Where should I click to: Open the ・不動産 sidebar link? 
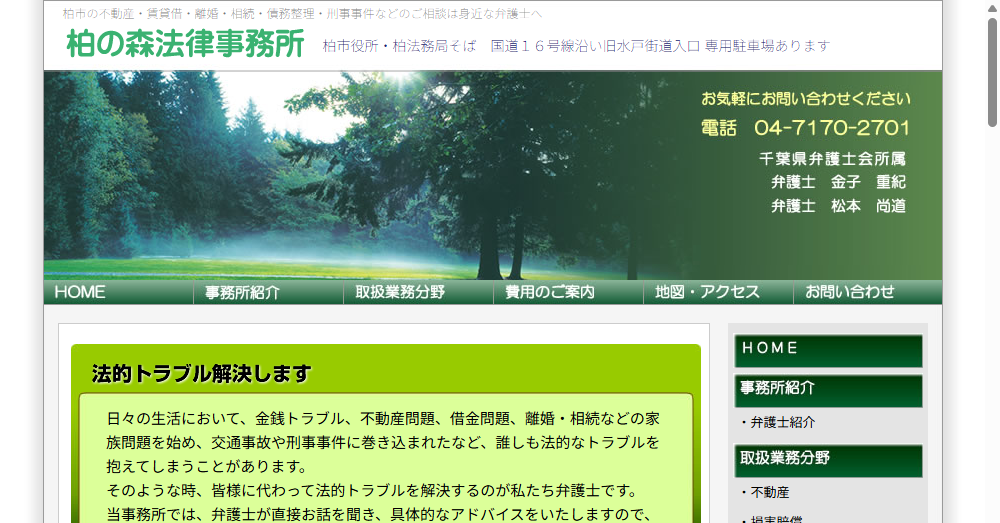point(765,492)
